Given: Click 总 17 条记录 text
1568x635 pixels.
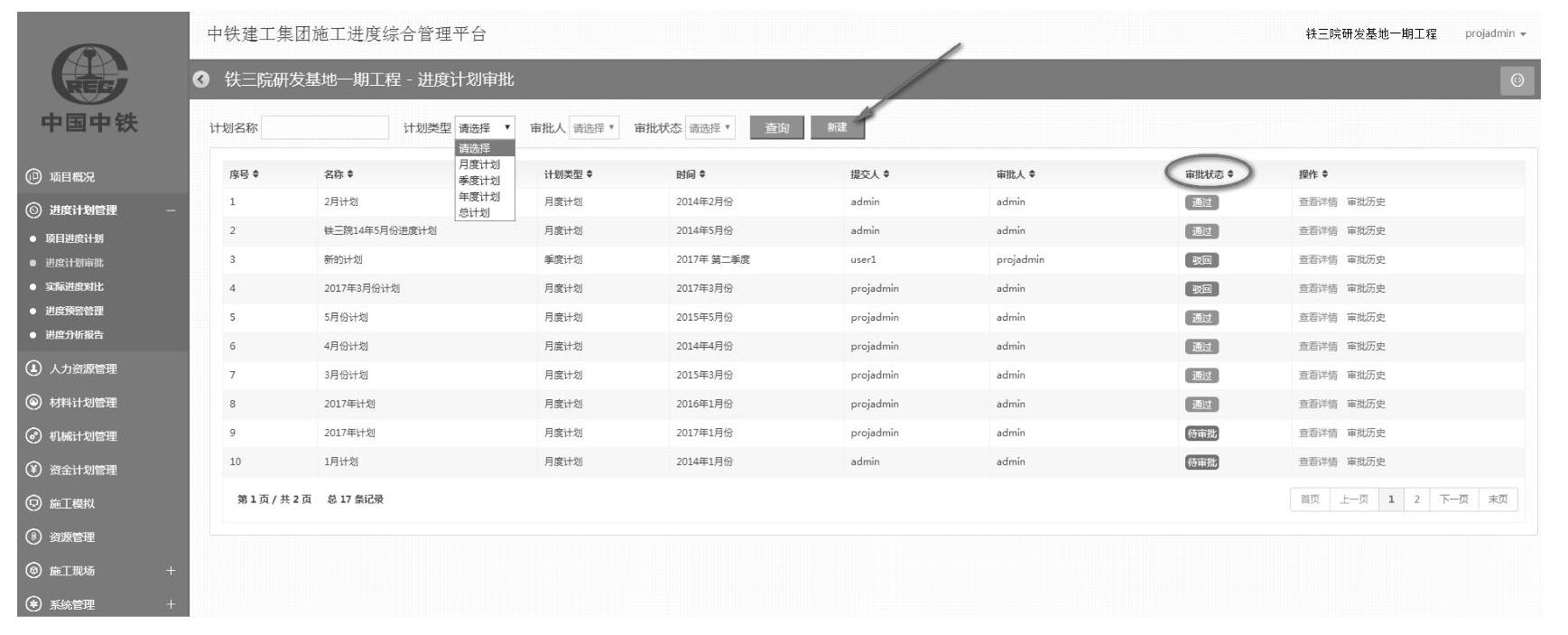Looking at the screenshot, I should [355, 500].
